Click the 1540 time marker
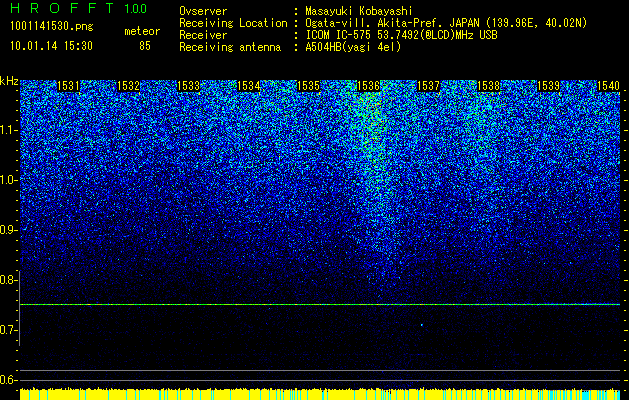 (609, 86)
